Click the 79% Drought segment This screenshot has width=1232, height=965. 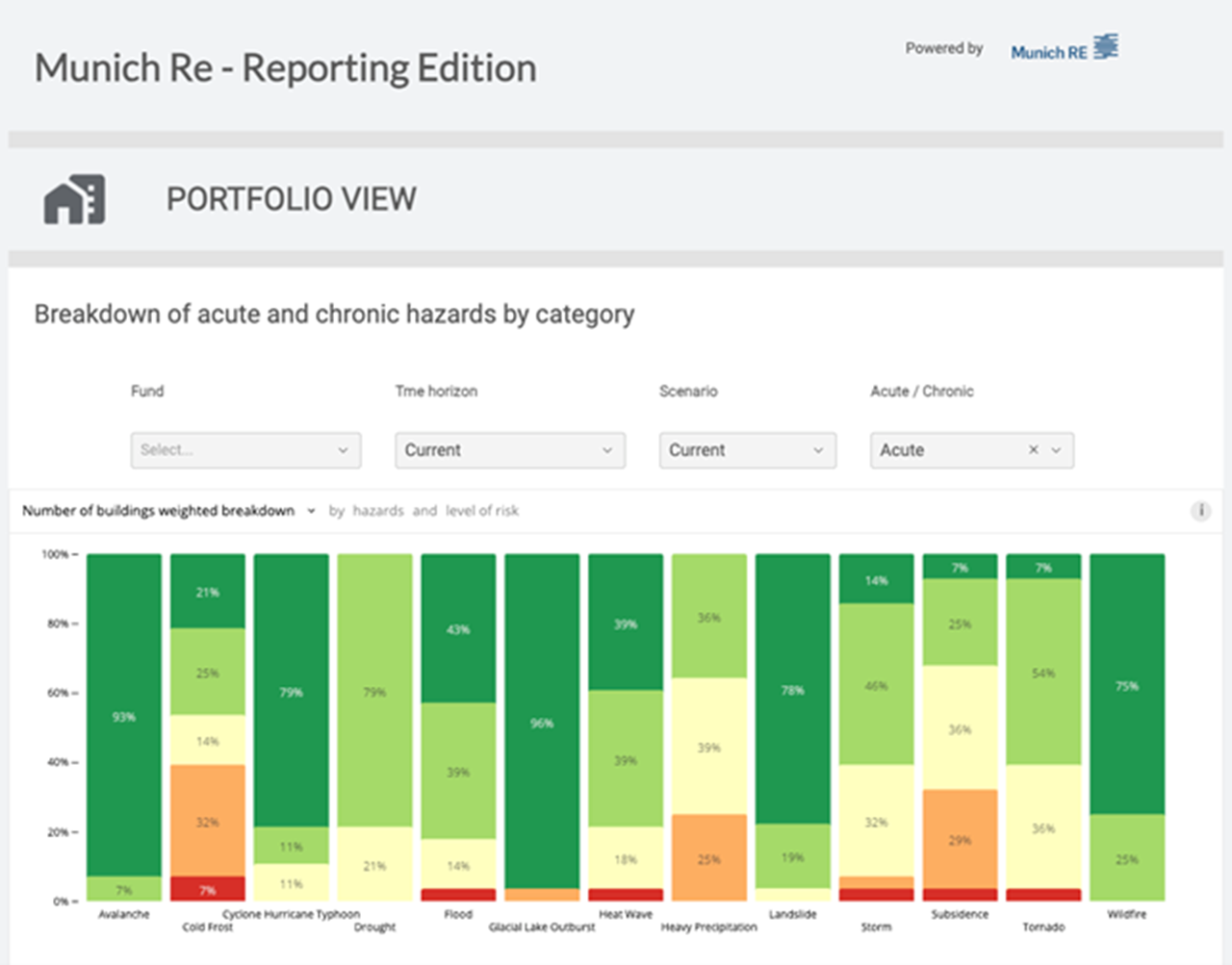point(374,691)
